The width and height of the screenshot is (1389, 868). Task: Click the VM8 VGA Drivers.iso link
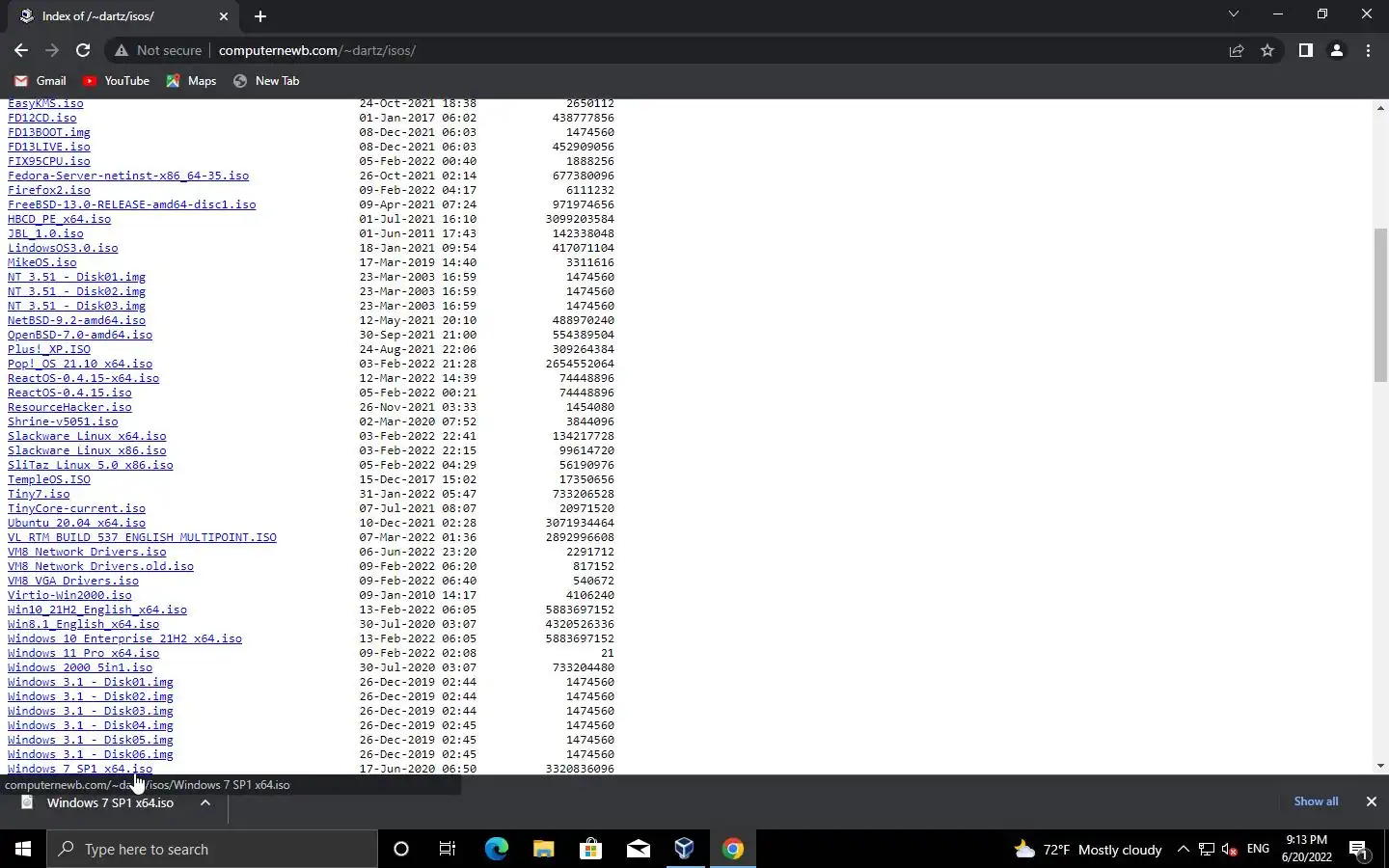click(73, 581)
